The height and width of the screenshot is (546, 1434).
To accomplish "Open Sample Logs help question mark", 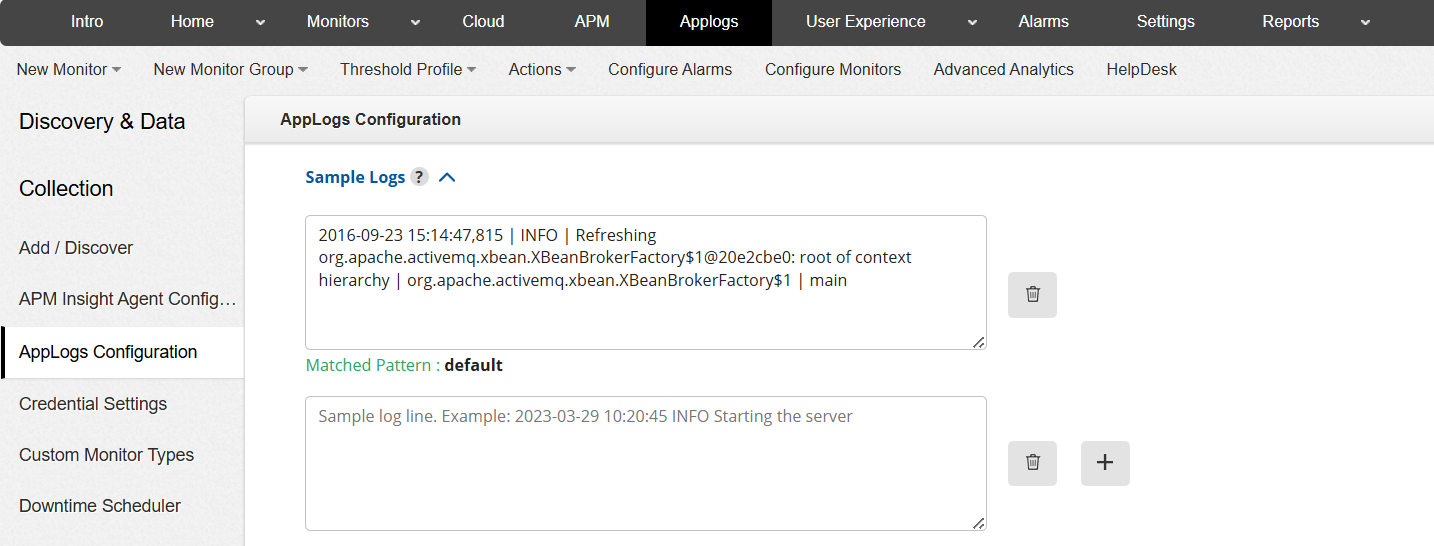I will tap(419, 177).
